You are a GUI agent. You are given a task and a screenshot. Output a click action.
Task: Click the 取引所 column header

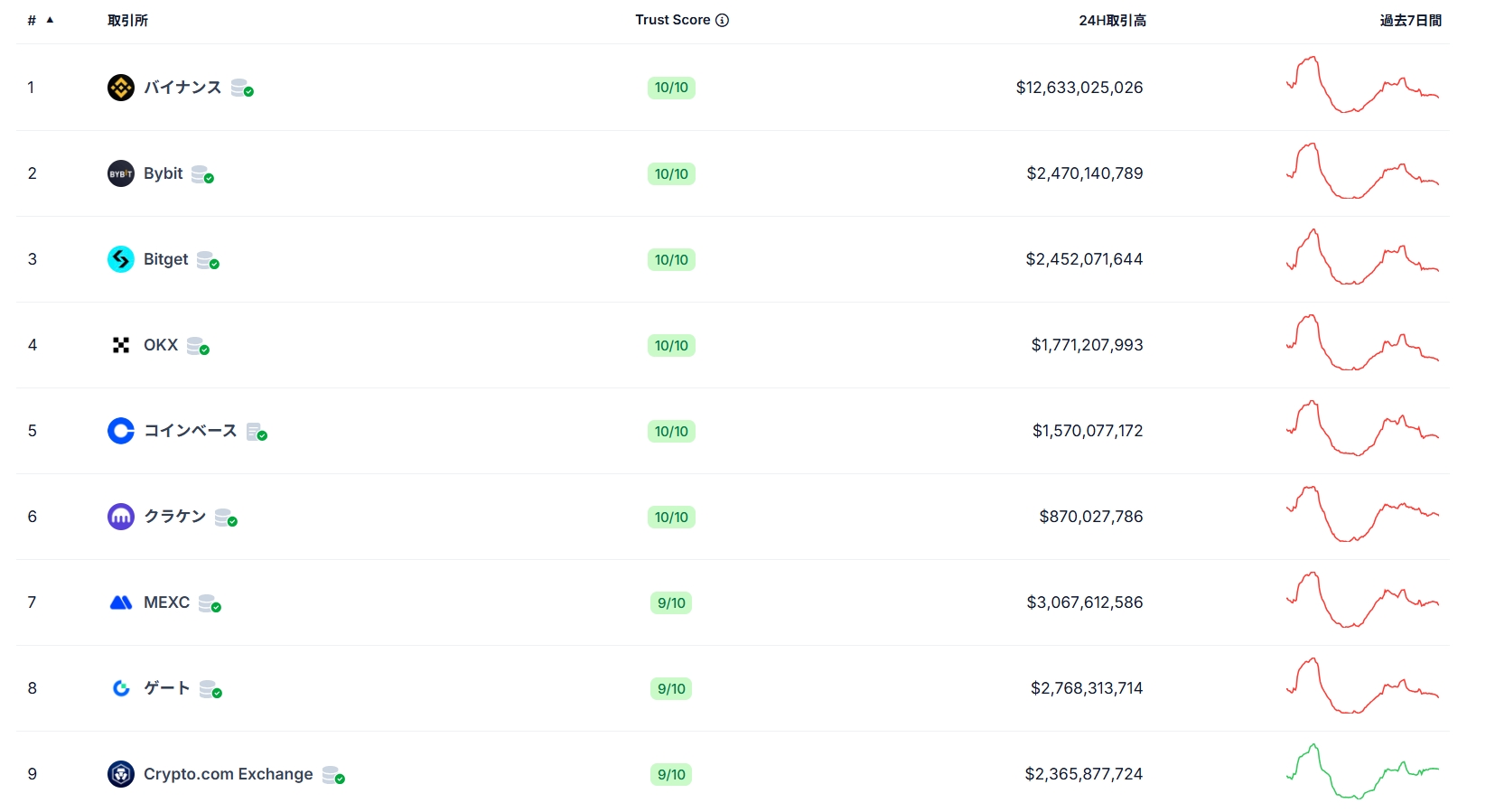(x=127, y=20)
